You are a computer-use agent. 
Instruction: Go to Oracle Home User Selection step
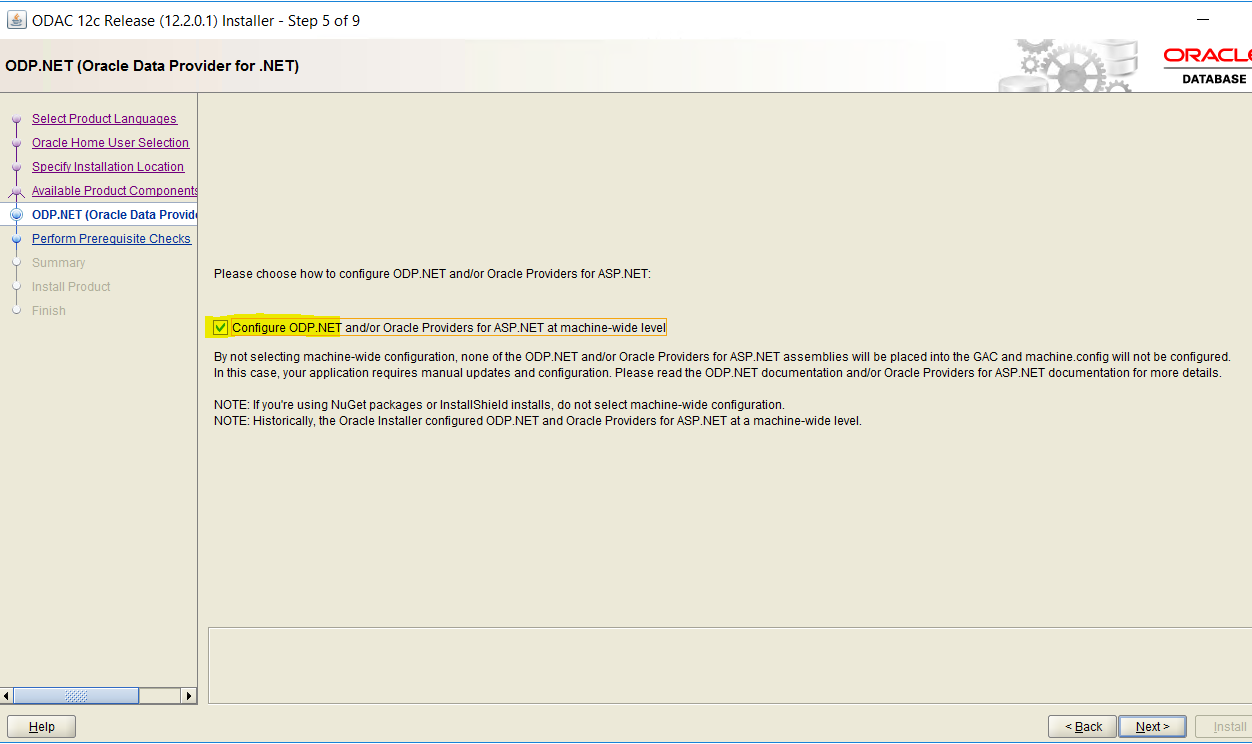(x=110, y=143)
